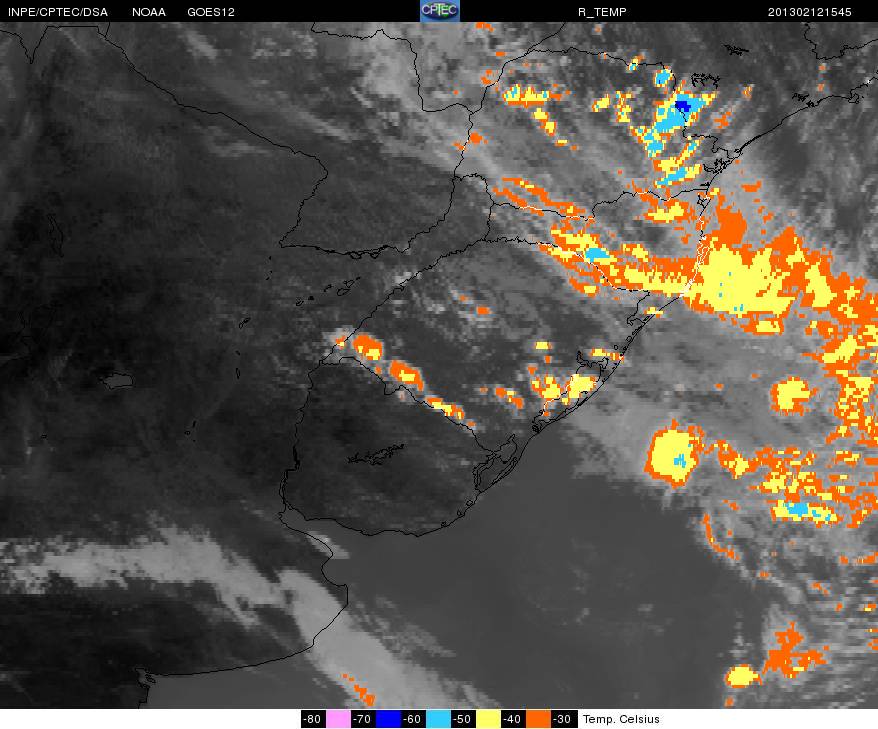Click the 201302121545 timestamp
Viewport: 878px width, 729px height.
coord(810,12)
